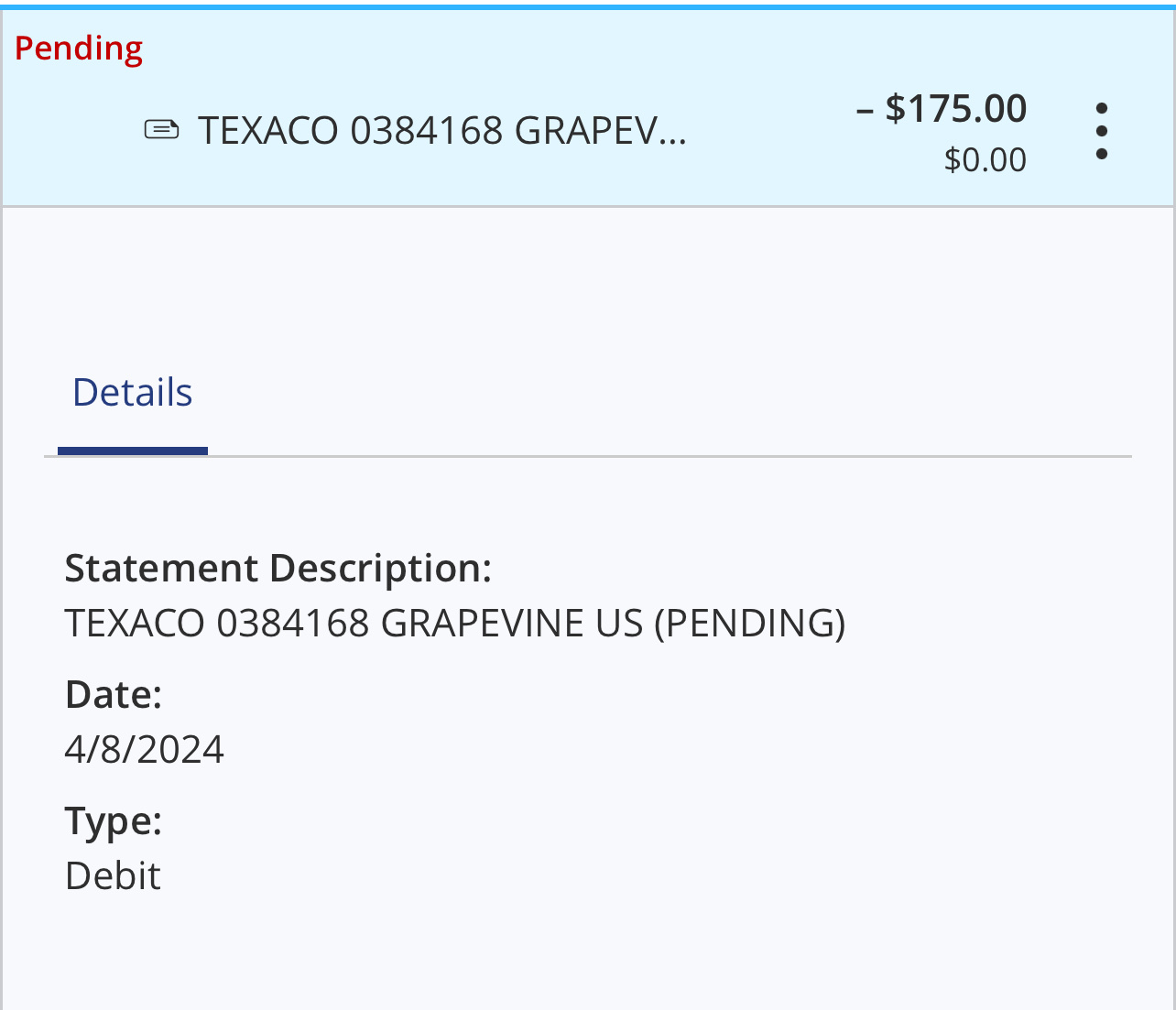Select the truncated TEXACO 0384168 GRAPEV… title
Image resolution: width=1176 pixels, height=1010 pixels.
pos(442,131)
